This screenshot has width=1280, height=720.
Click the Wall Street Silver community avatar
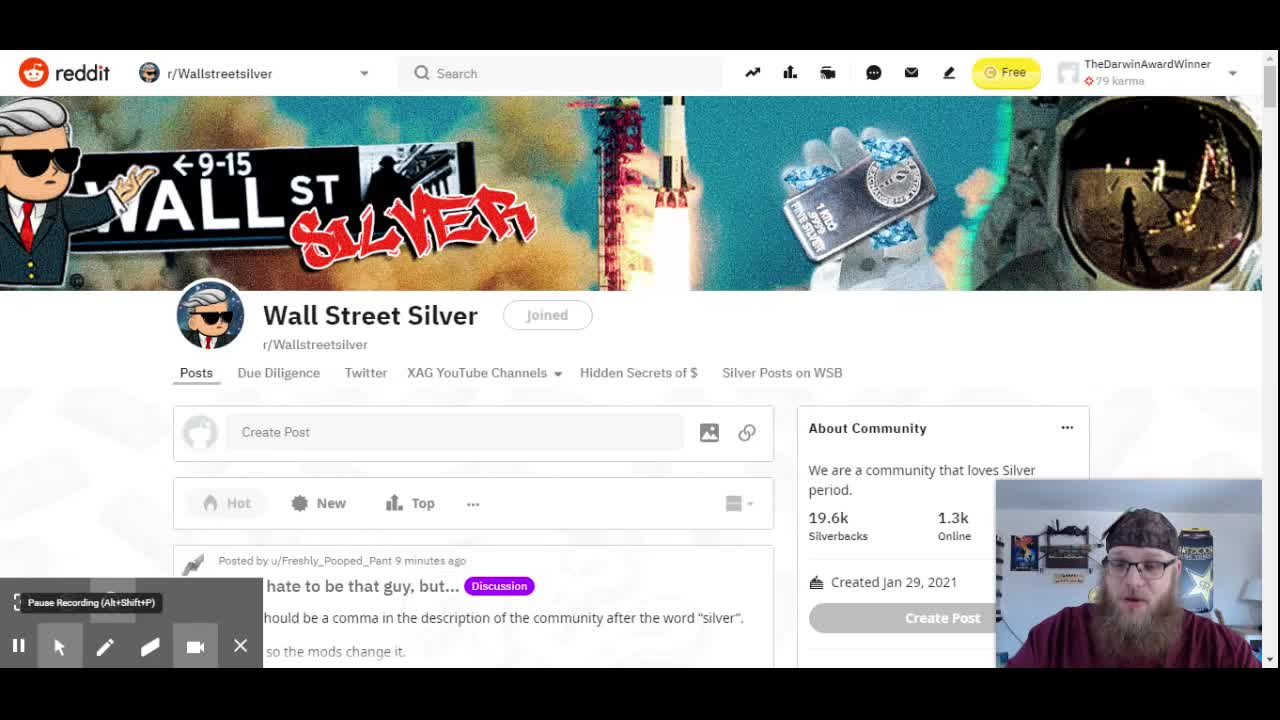210,314
